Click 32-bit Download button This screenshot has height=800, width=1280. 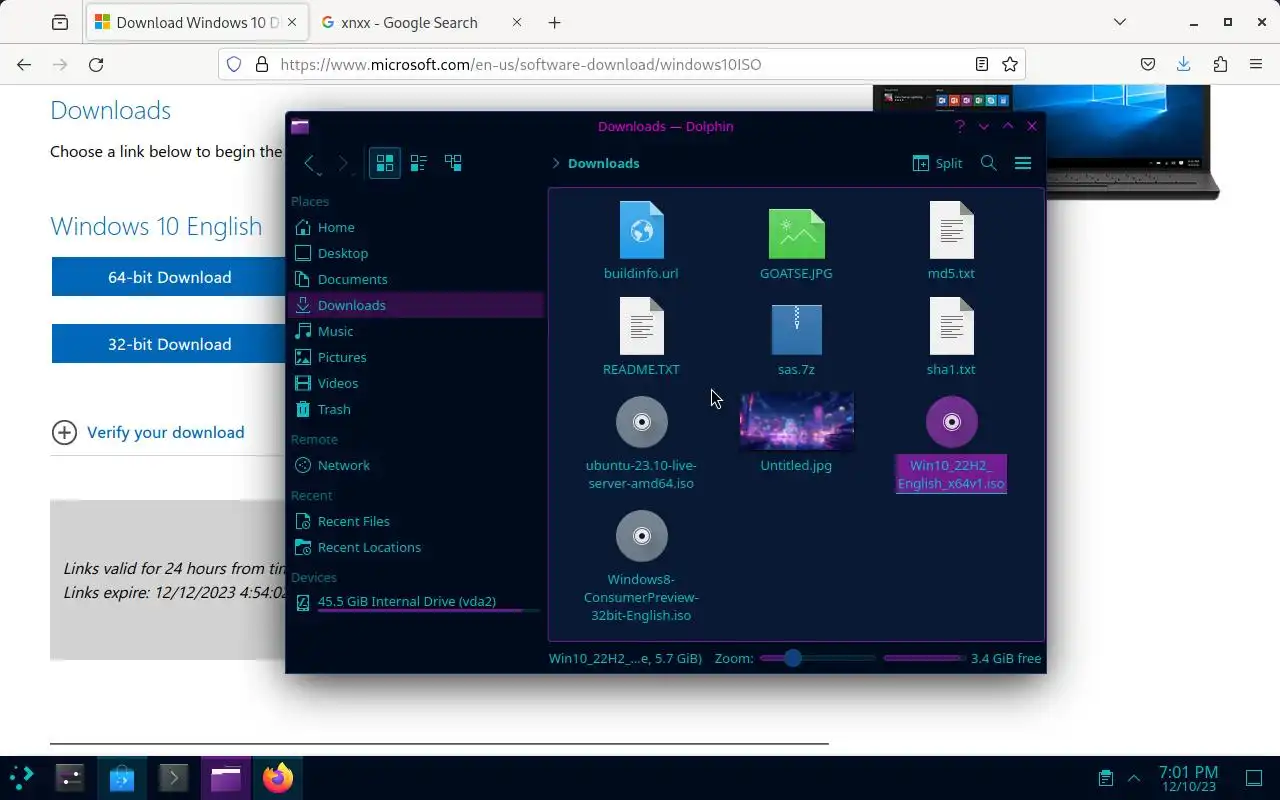[169, 344]
